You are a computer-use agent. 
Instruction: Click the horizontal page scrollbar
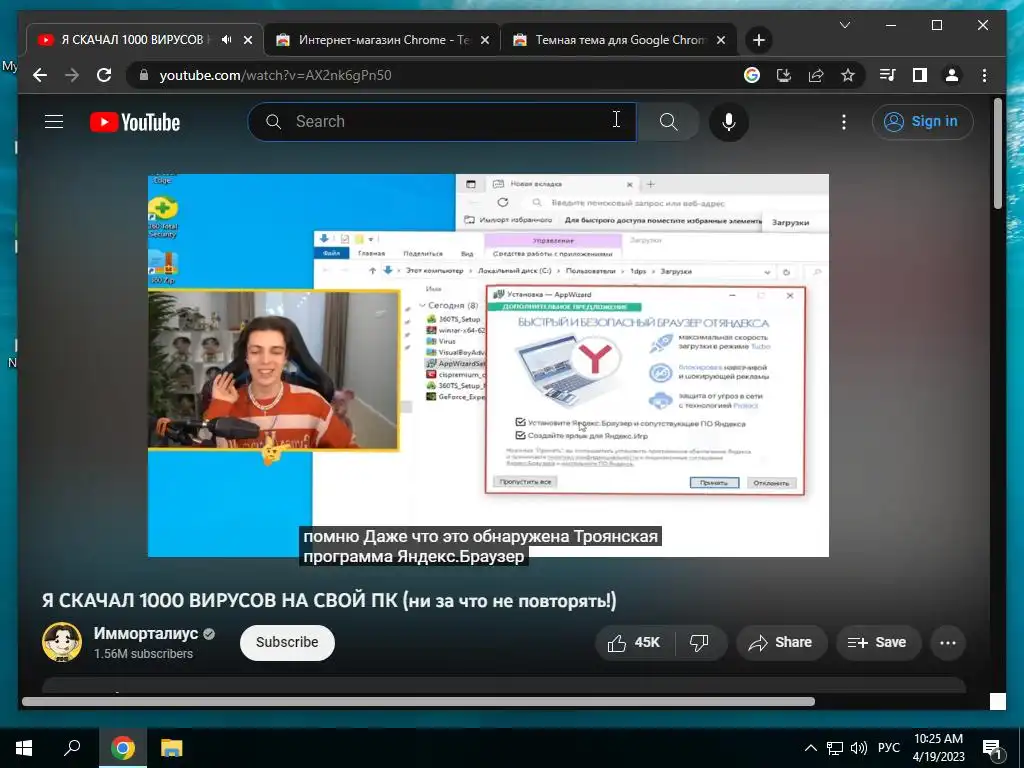pyautogui.click(x=418, y=701)
